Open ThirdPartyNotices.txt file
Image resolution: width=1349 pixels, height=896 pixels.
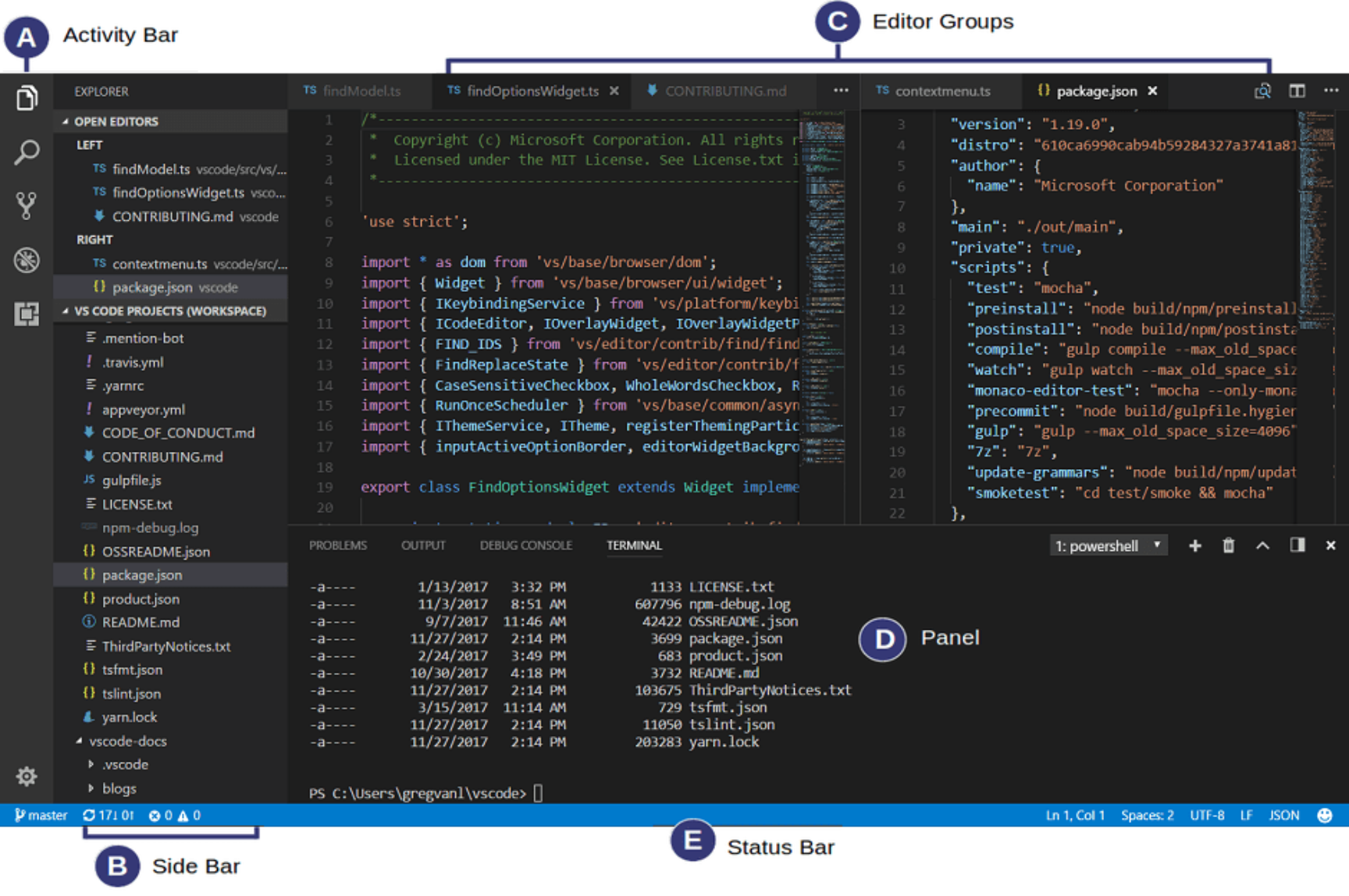coord(170,646)
